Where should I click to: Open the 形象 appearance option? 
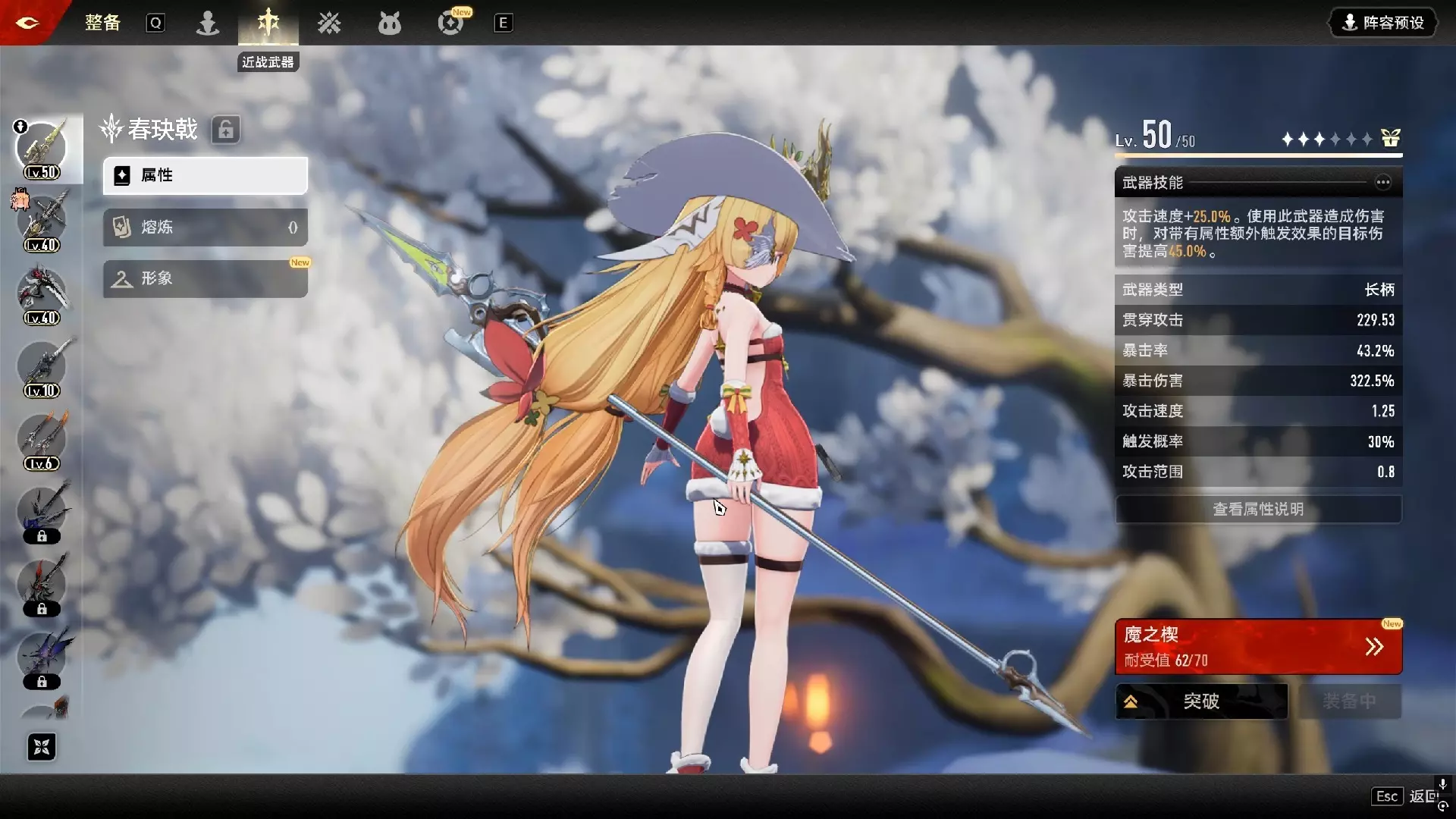tap(205, 278)
